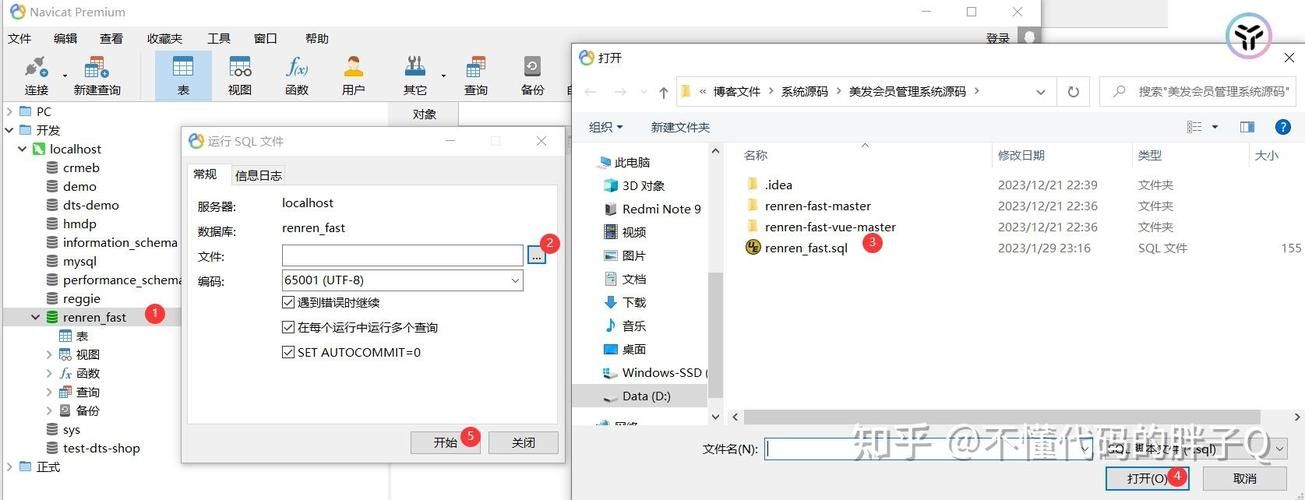
Task: Expand 视图 under renren_fast
Action: pyautogui.click(x=49, y=354)
